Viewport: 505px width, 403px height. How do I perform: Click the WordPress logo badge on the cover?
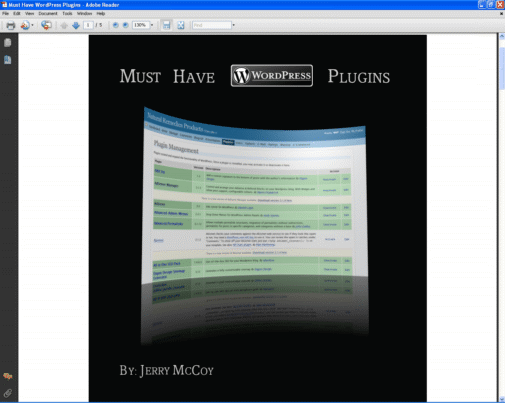272,76
